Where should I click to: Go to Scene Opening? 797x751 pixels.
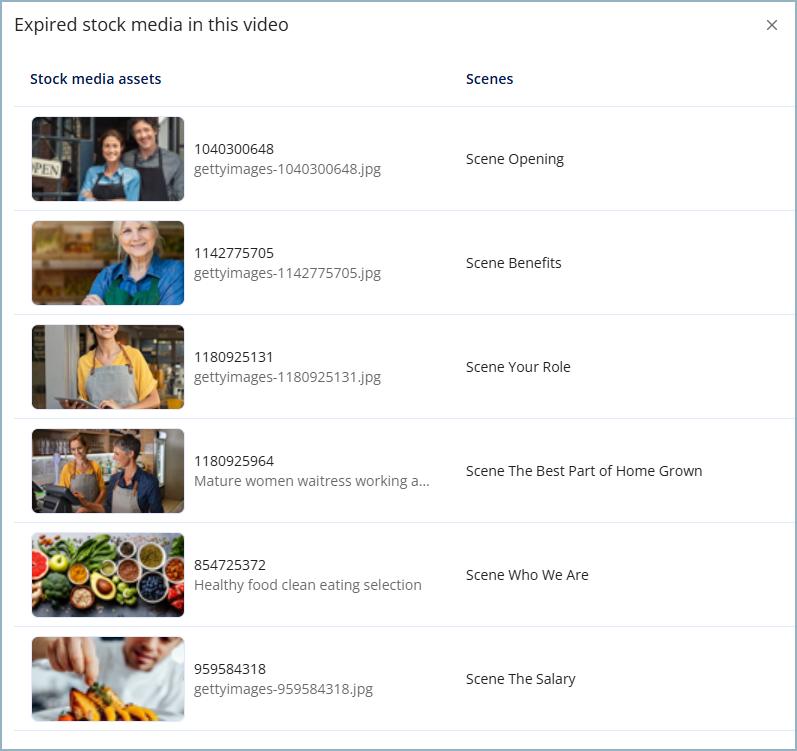[x=514, y=159]
